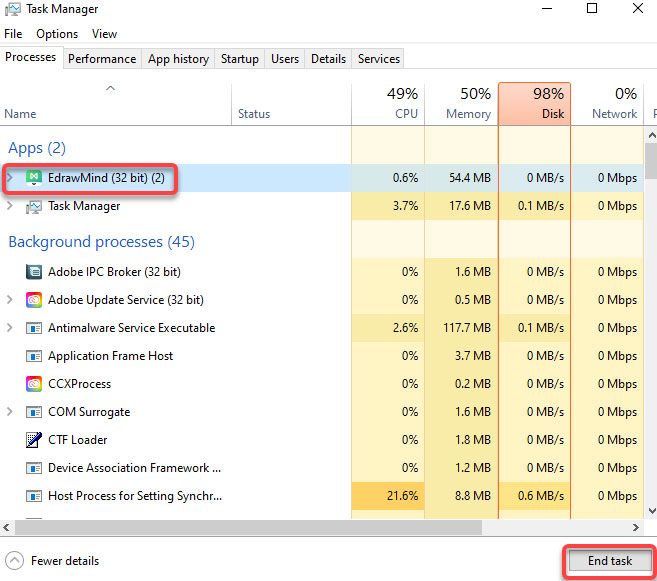Click the COM Surrogate icon
Screen dimensions: 657x581
[x=34, y=412]
